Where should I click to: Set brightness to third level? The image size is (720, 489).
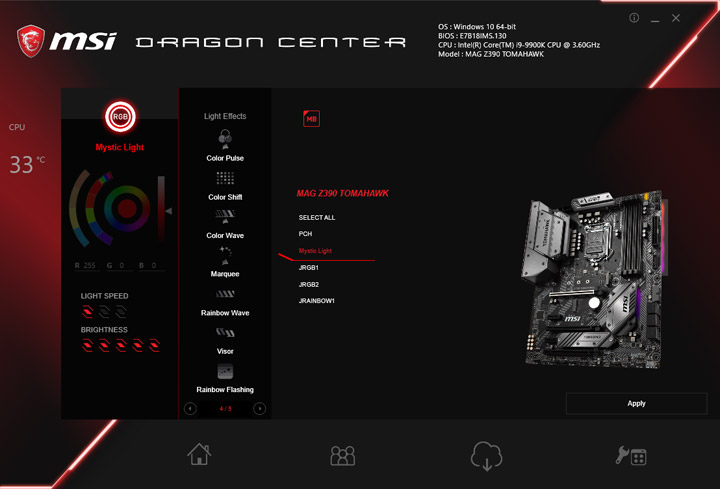[121, 345]
